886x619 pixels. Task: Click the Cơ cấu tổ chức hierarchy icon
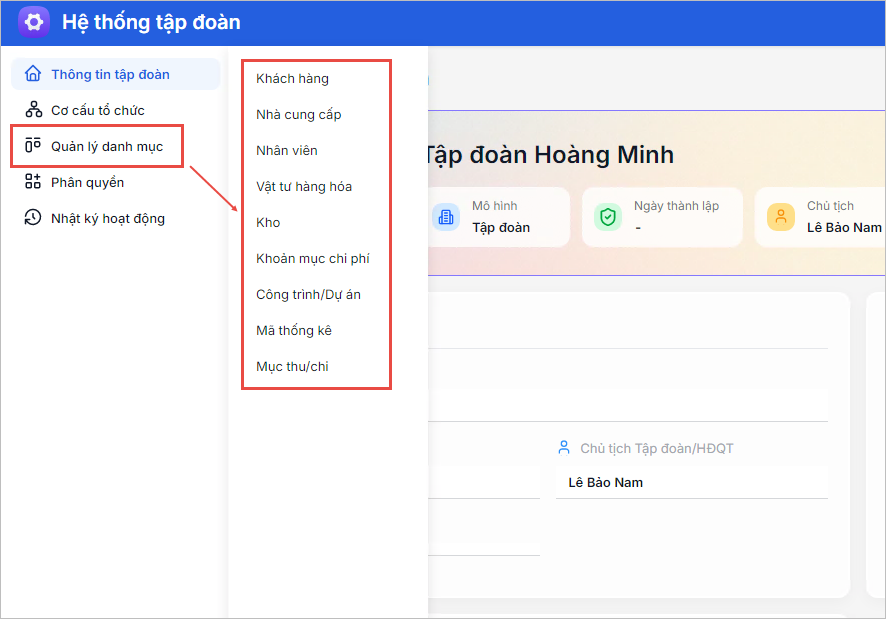click(33, 110)
